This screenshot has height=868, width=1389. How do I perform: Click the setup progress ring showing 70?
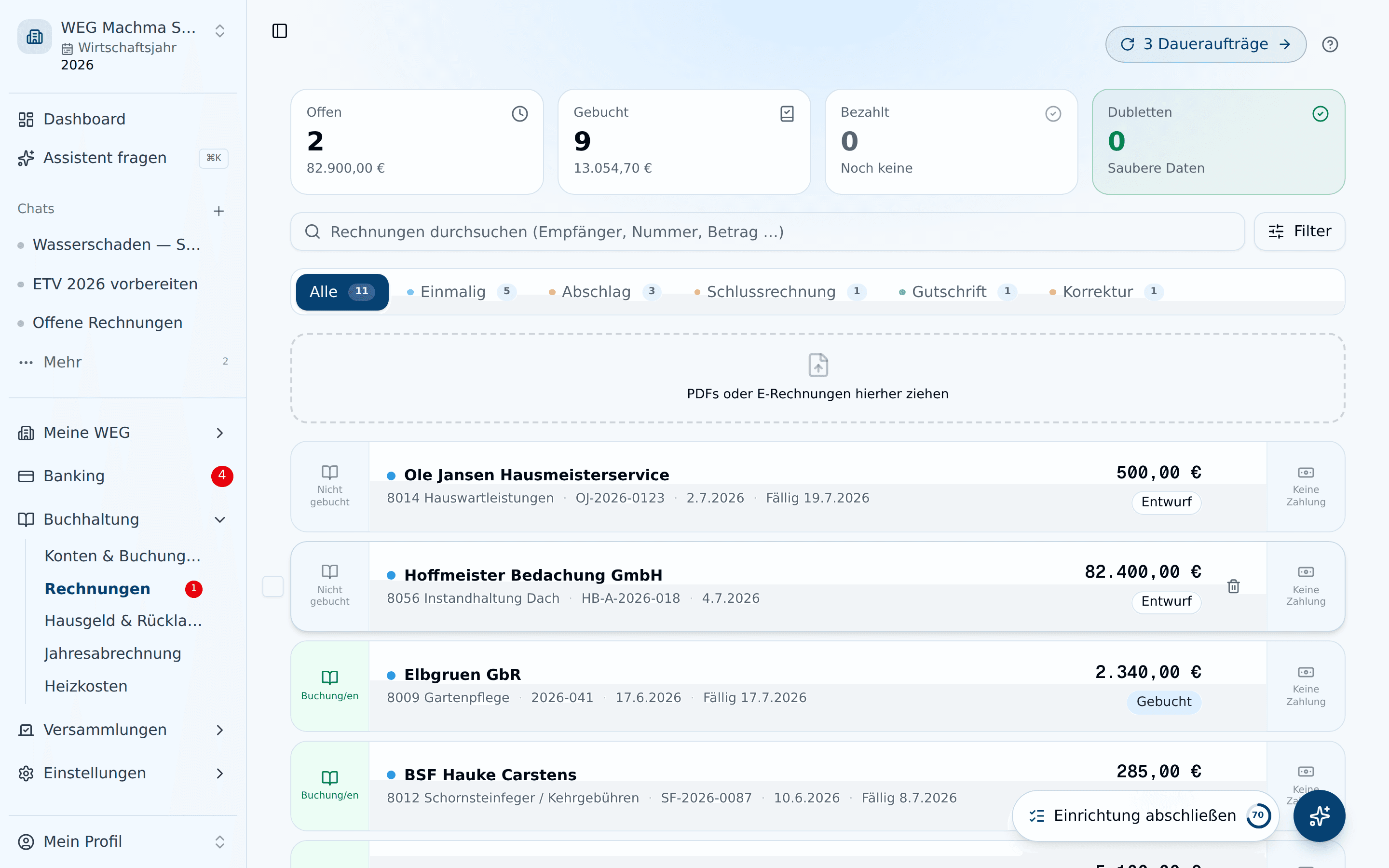click(x=1258, y=815)
